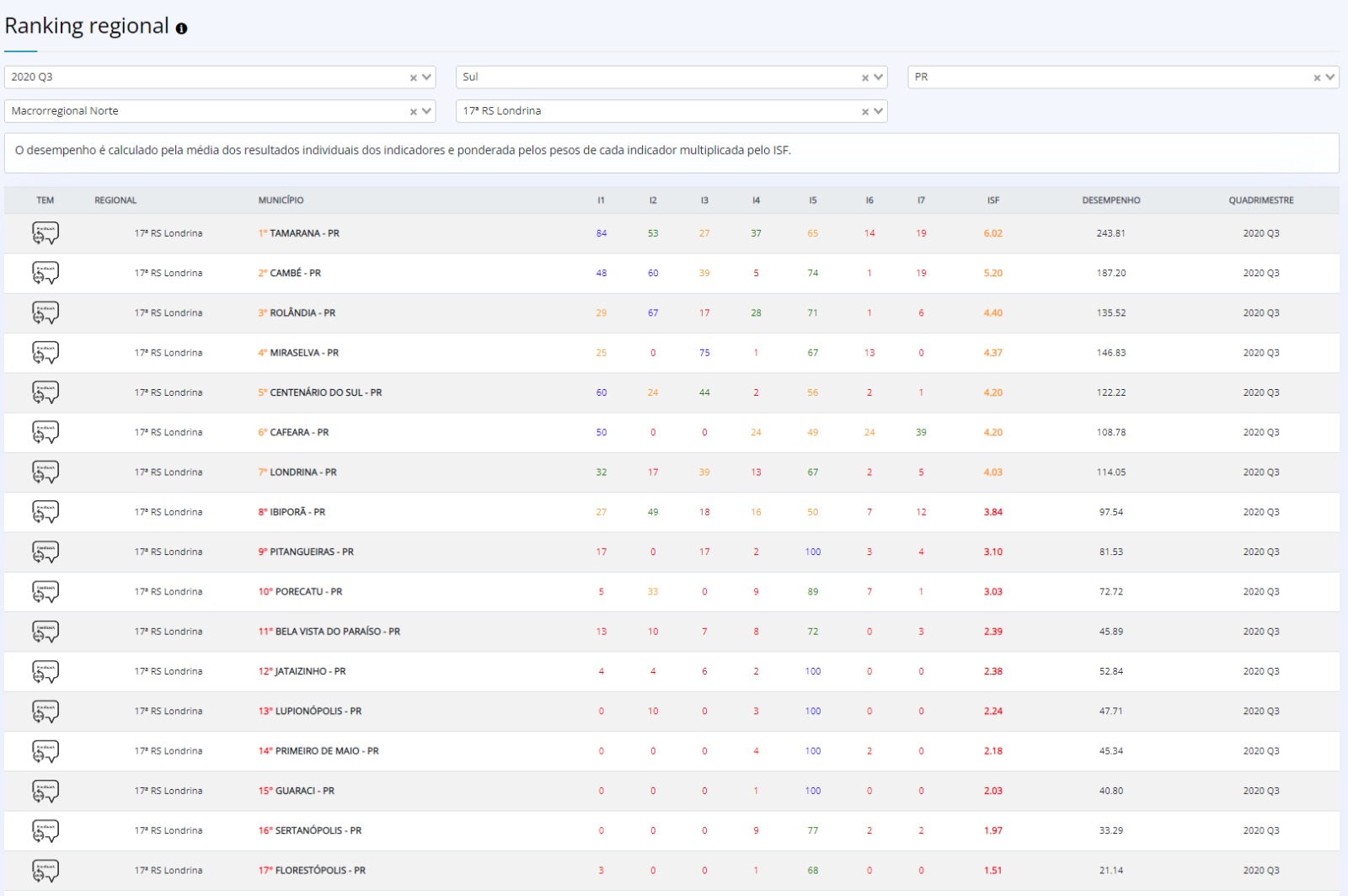Click feedback icon in Jataizinho row

tap(45, 671)
